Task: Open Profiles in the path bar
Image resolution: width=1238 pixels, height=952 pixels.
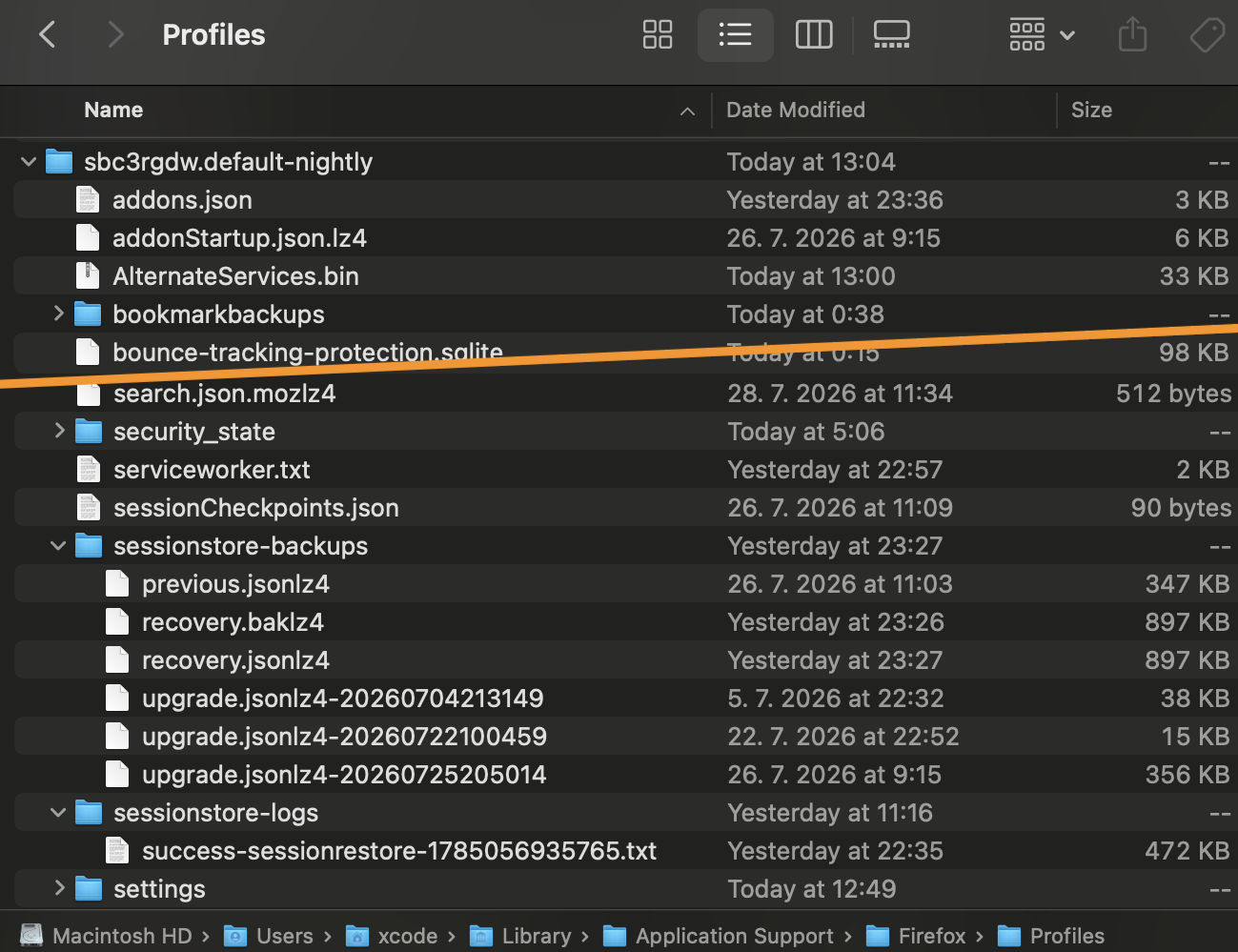Action: click(1051, 936)
